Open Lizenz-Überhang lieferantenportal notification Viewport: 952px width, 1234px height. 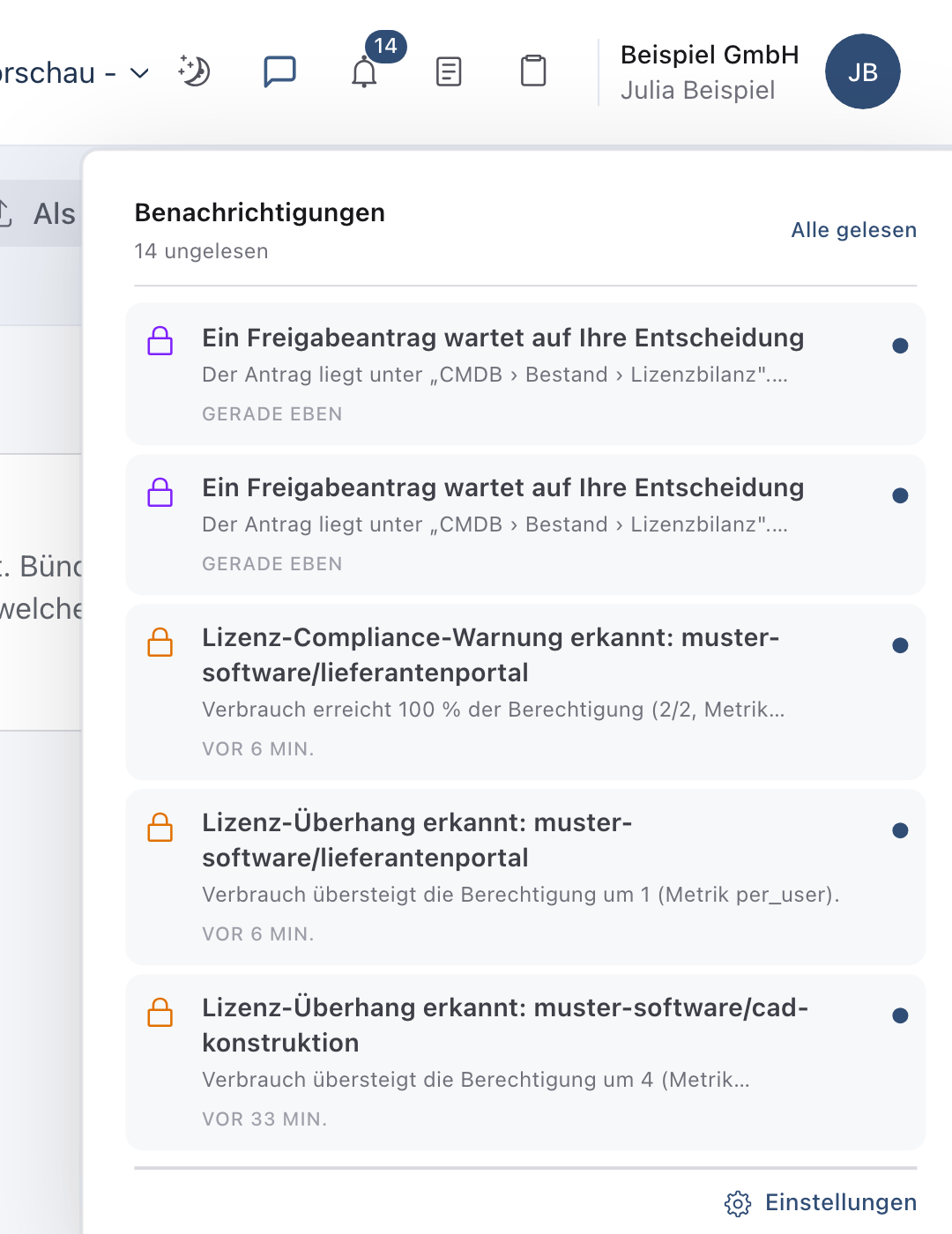click(525, 876)
